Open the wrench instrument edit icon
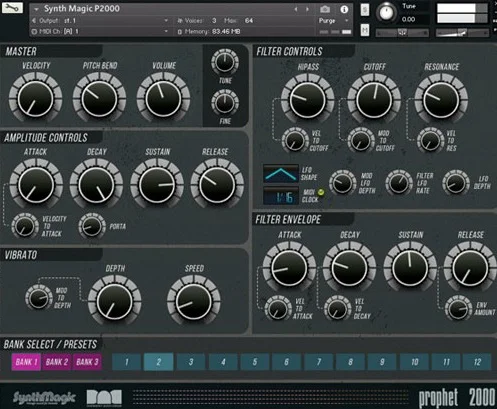Viewport: 497px width, 409px height. tap(12, 7)
